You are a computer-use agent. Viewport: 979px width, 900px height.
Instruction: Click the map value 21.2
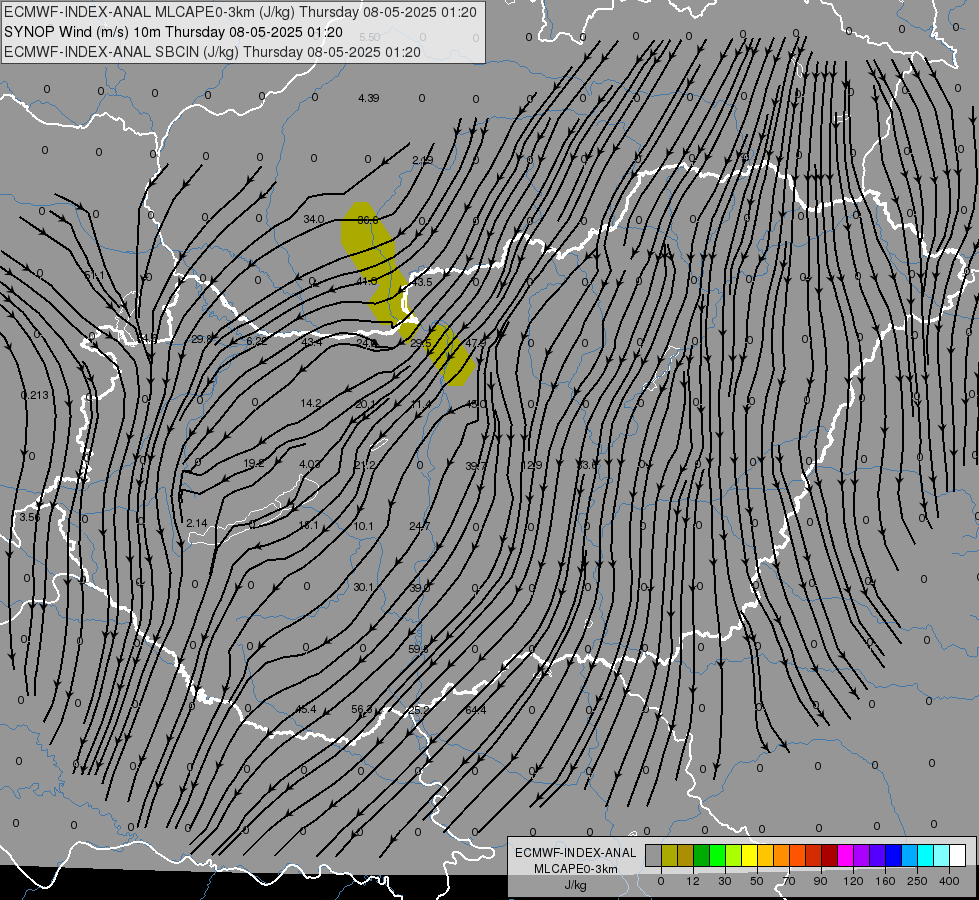pos(365,465)
